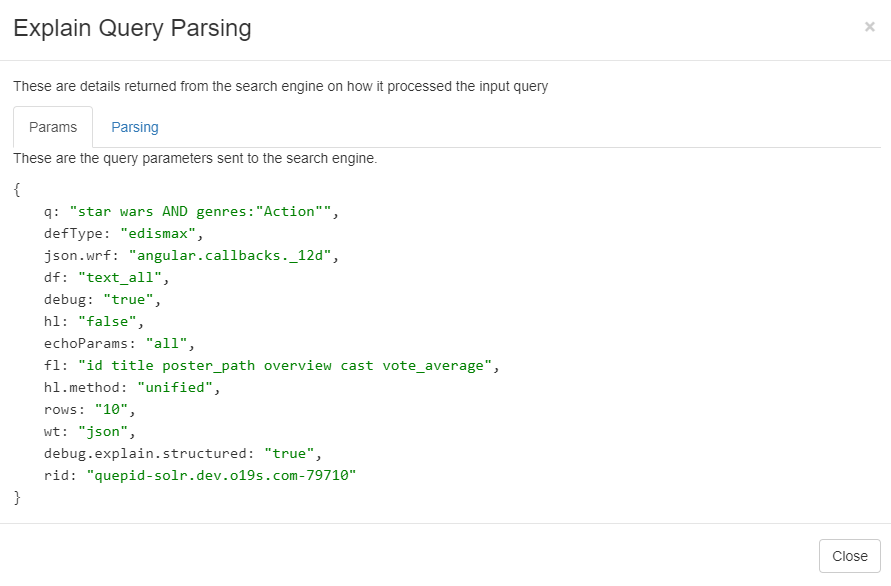Screen dimensions: 891x586
Task: Click the hl "false" value
Action: tap(107, 322)
